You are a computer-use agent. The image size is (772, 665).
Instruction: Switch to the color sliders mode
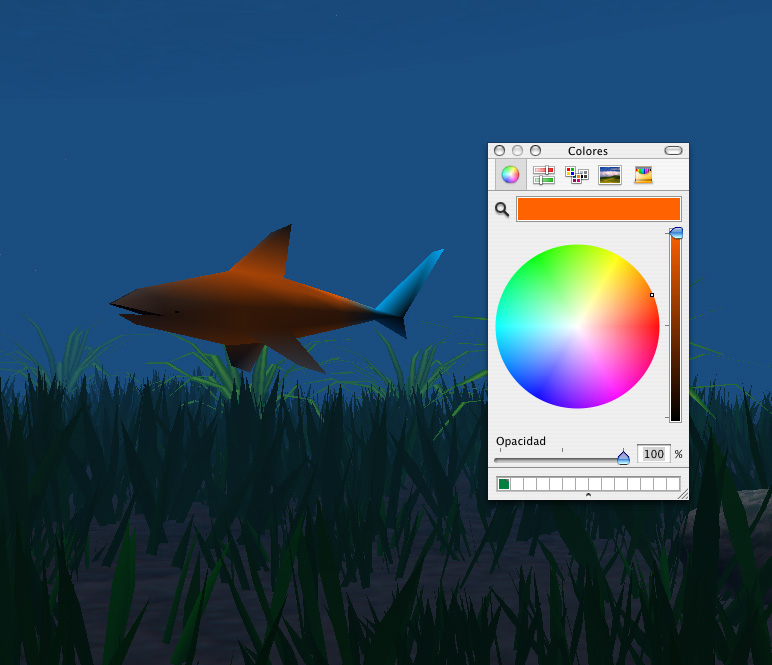[544, 175]
